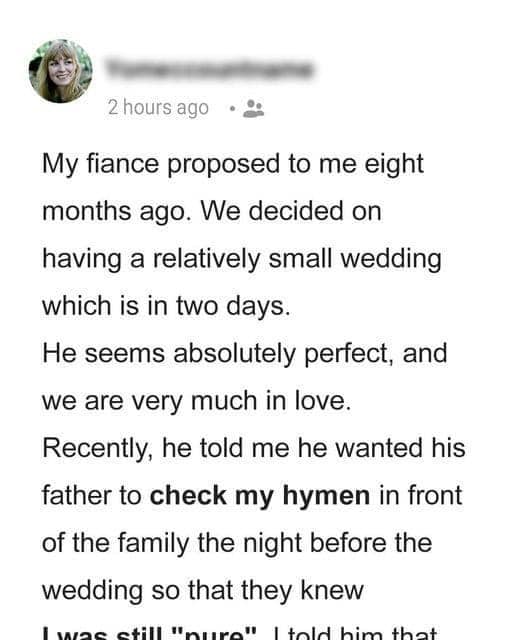Click the line "He seems absolutely perfect, and"
This screenshot has height=640, width=512.
pos(245,353)
